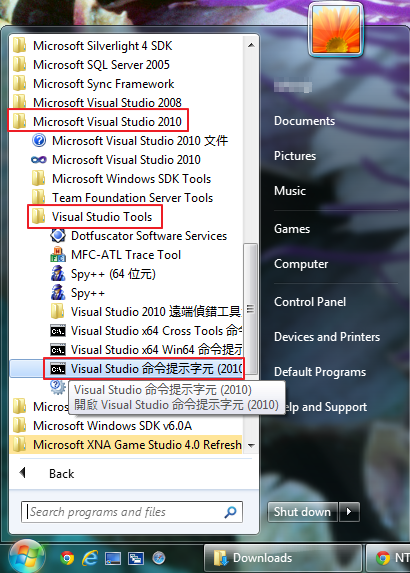Click the MFC-ATL Trace Tool label
Screen dimensions: 410x573
coord(126,255)
